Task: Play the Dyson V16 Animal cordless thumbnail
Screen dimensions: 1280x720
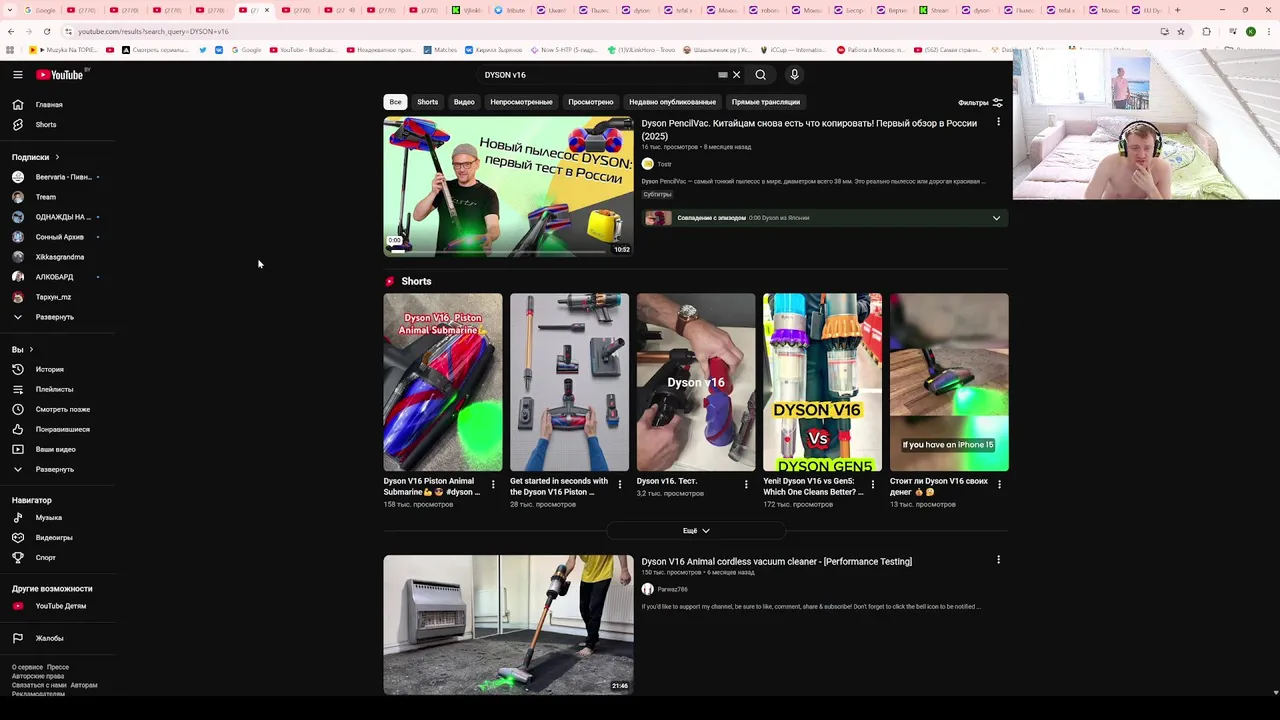Action: click(x=508, y=625)
